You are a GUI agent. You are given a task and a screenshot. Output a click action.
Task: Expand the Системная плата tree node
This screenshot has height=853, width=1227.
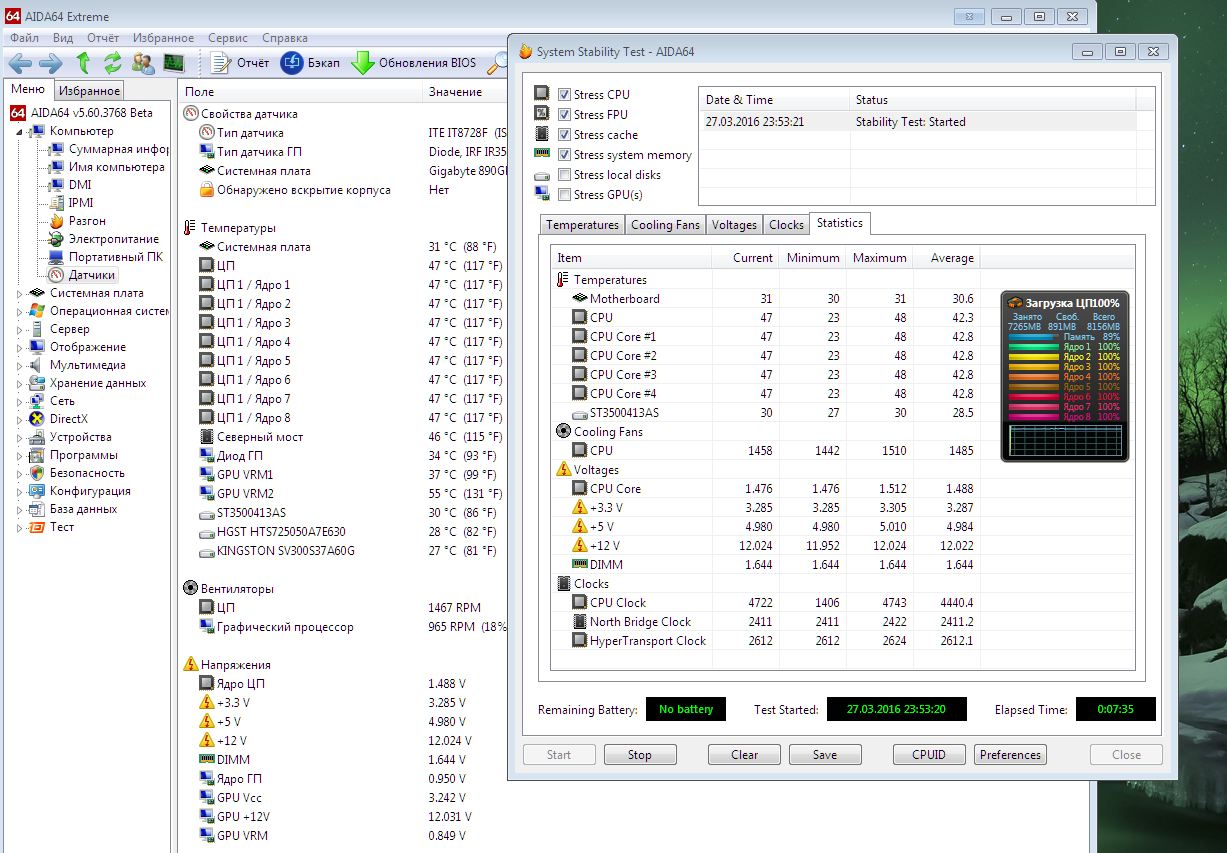pos(21,293)
